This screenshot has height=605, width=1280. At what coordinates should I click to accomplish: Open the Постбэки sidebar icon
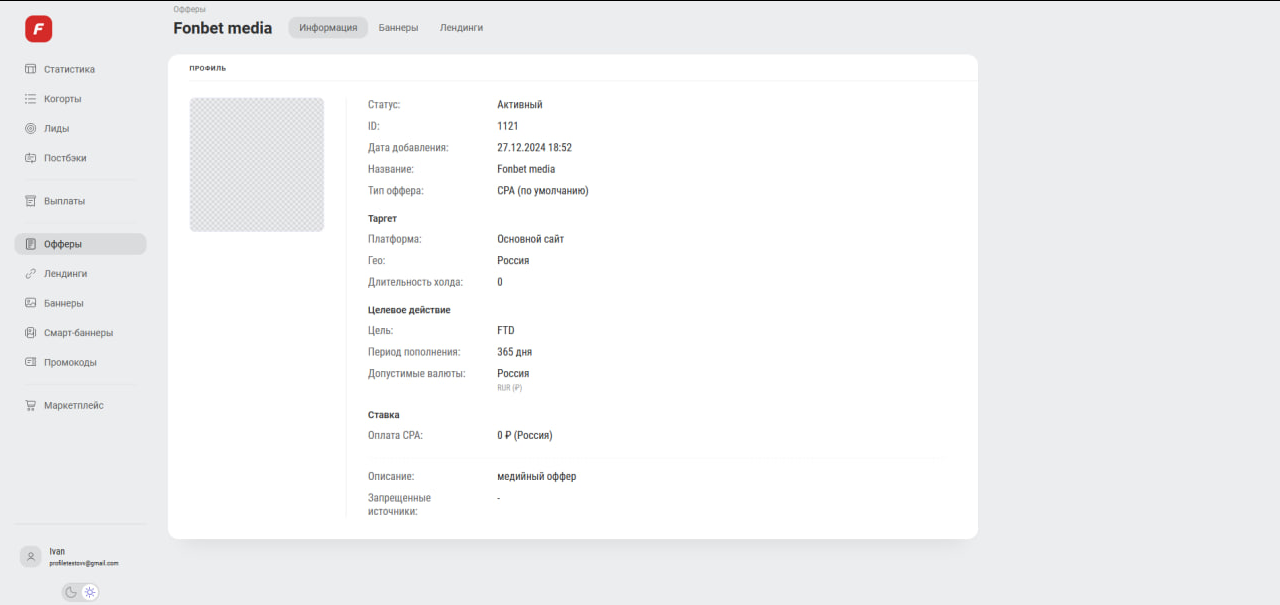point(31,158)
